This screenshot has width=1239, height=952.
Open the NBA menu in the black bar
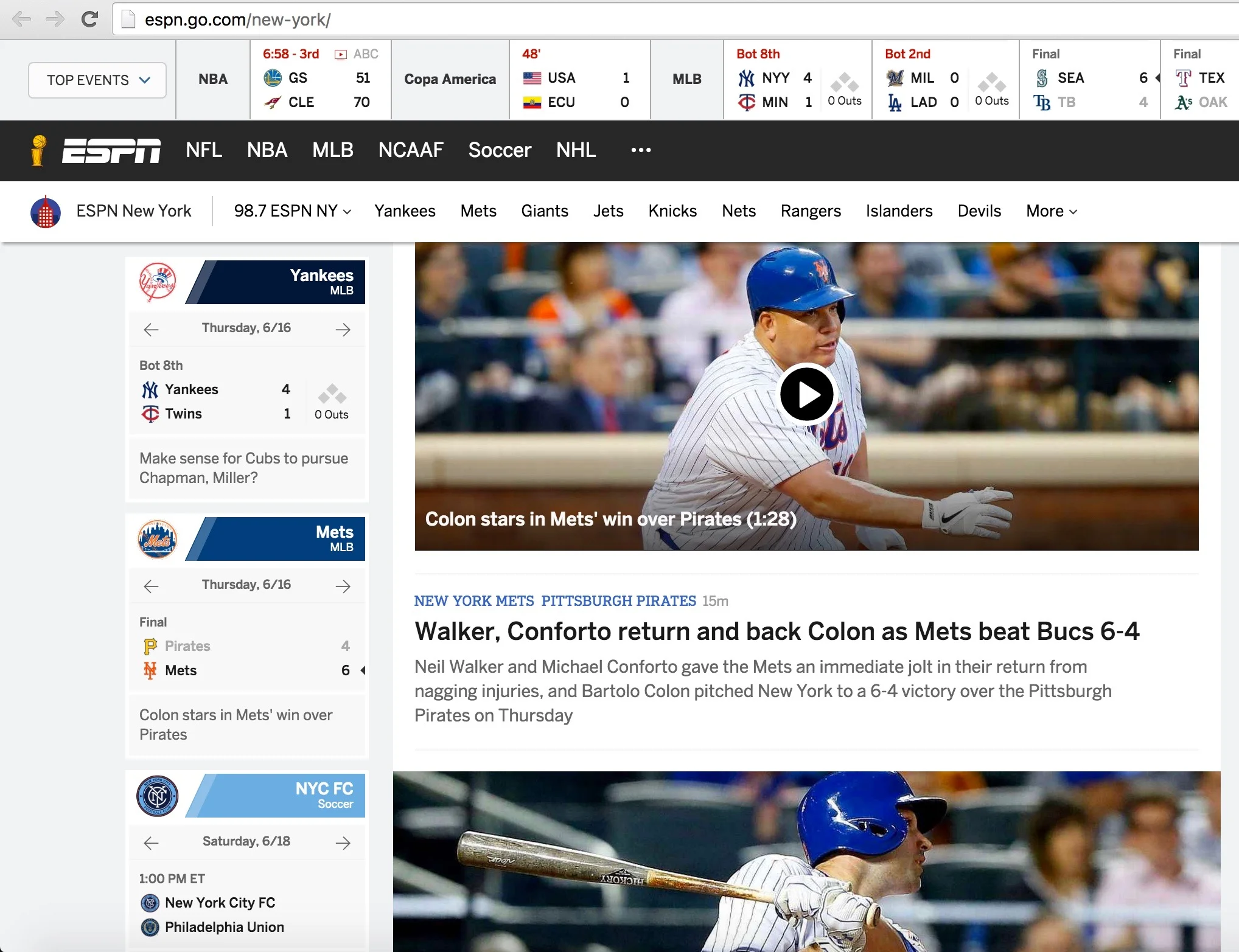click(x=267, y=150)
